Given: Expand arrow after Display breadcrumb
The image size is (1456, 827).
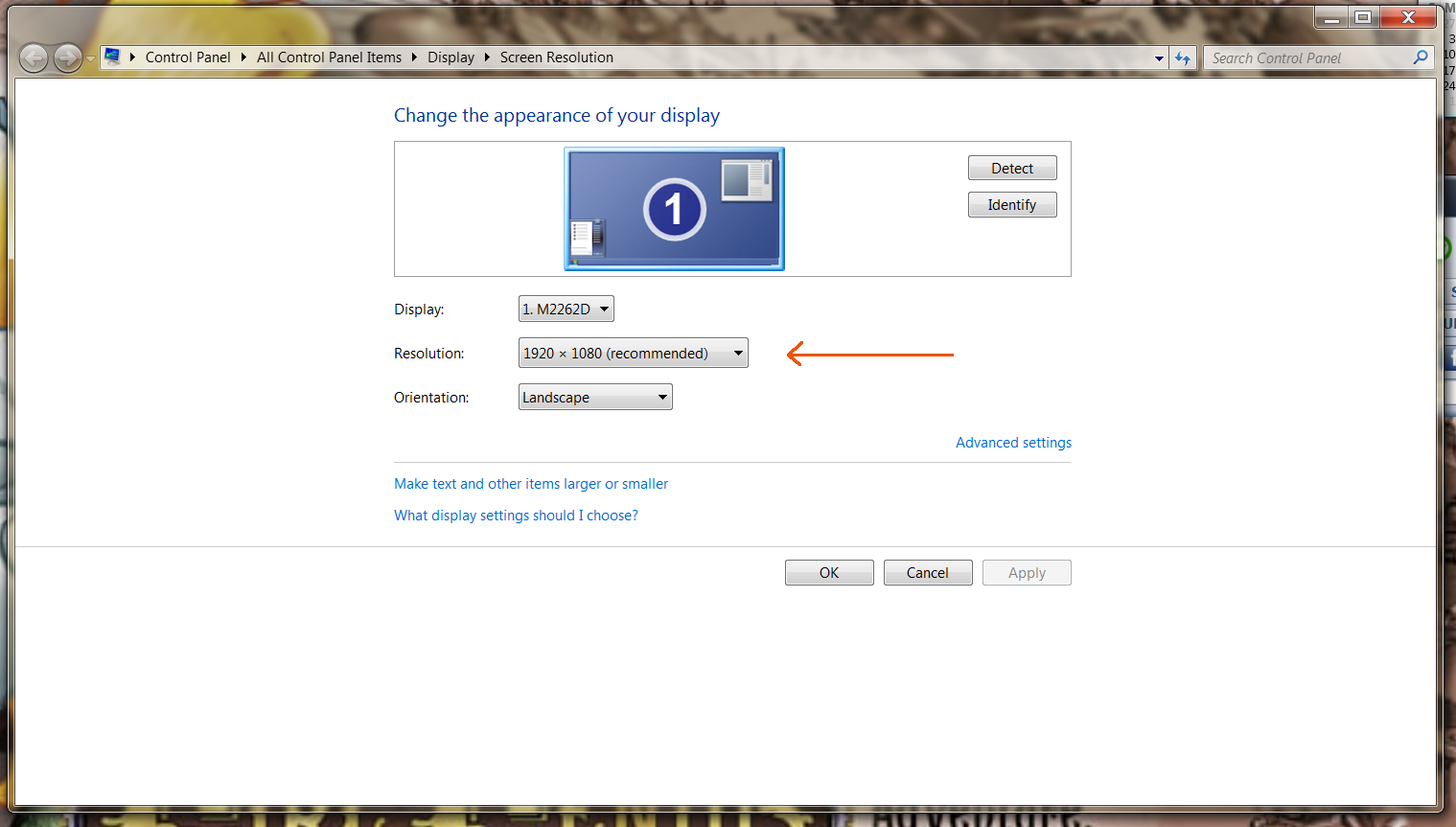Looking at the screenshot, I should 487,57.
